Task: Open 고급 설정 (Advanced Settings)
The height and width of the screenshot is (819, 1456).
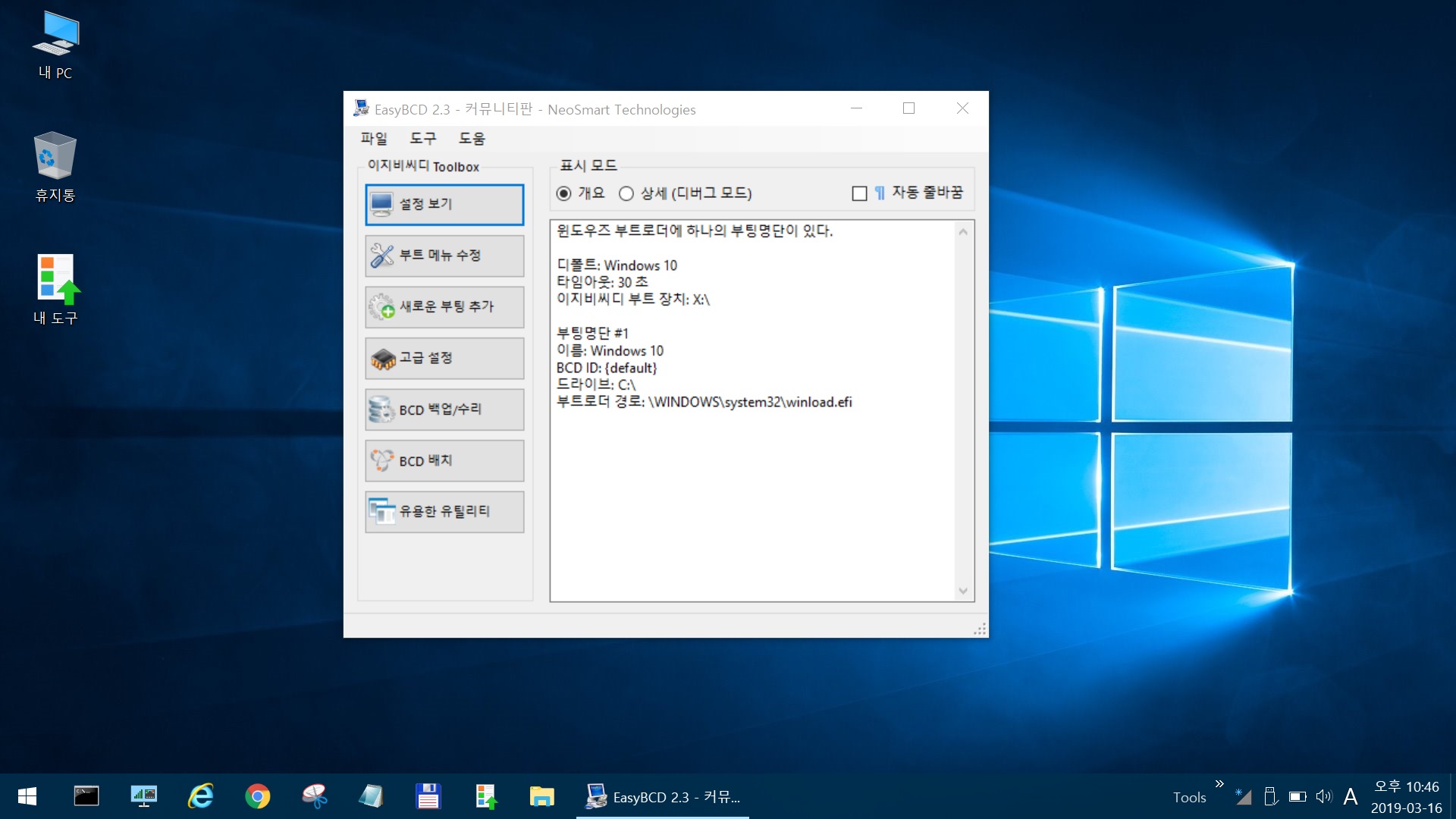Action: click(444, 358)
